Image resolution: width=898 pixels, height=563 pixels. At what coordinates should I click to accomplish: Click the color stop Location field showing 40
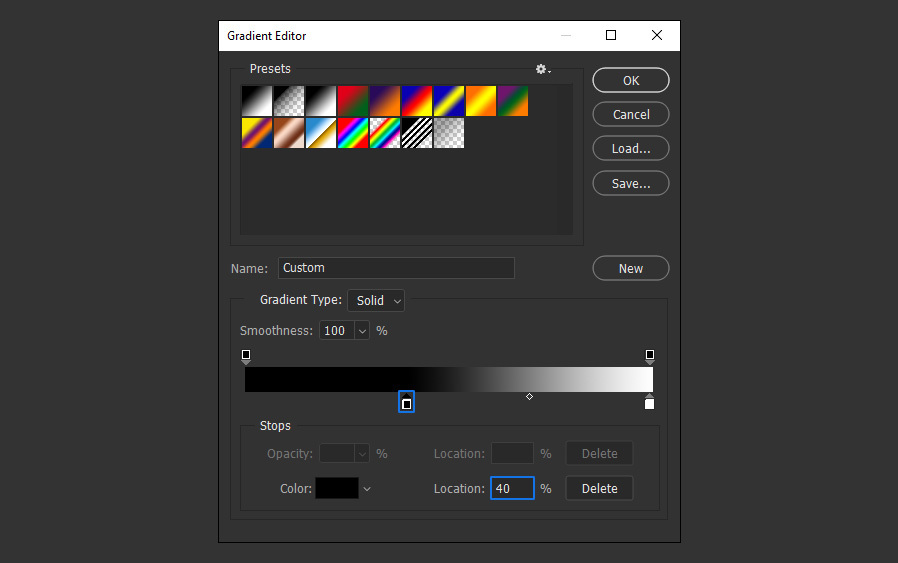[x=513, y=488]
